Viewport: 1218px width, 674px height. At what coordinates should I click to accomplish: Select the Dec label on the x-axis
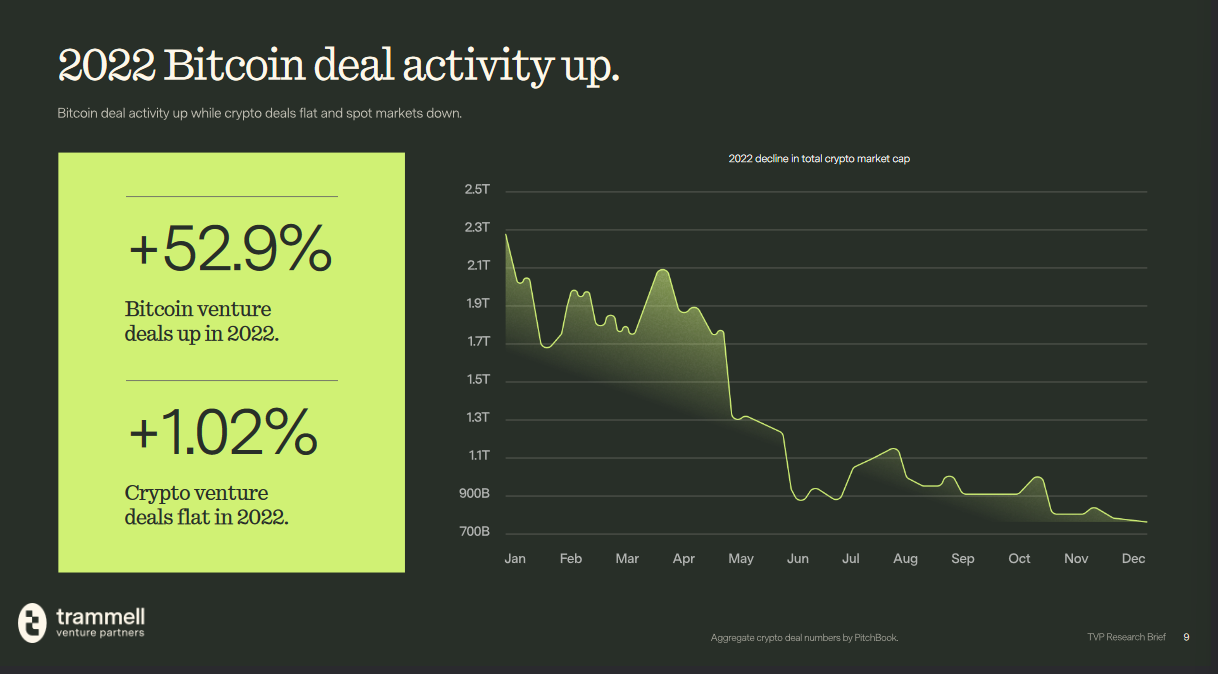click(x=1133, y=559)
